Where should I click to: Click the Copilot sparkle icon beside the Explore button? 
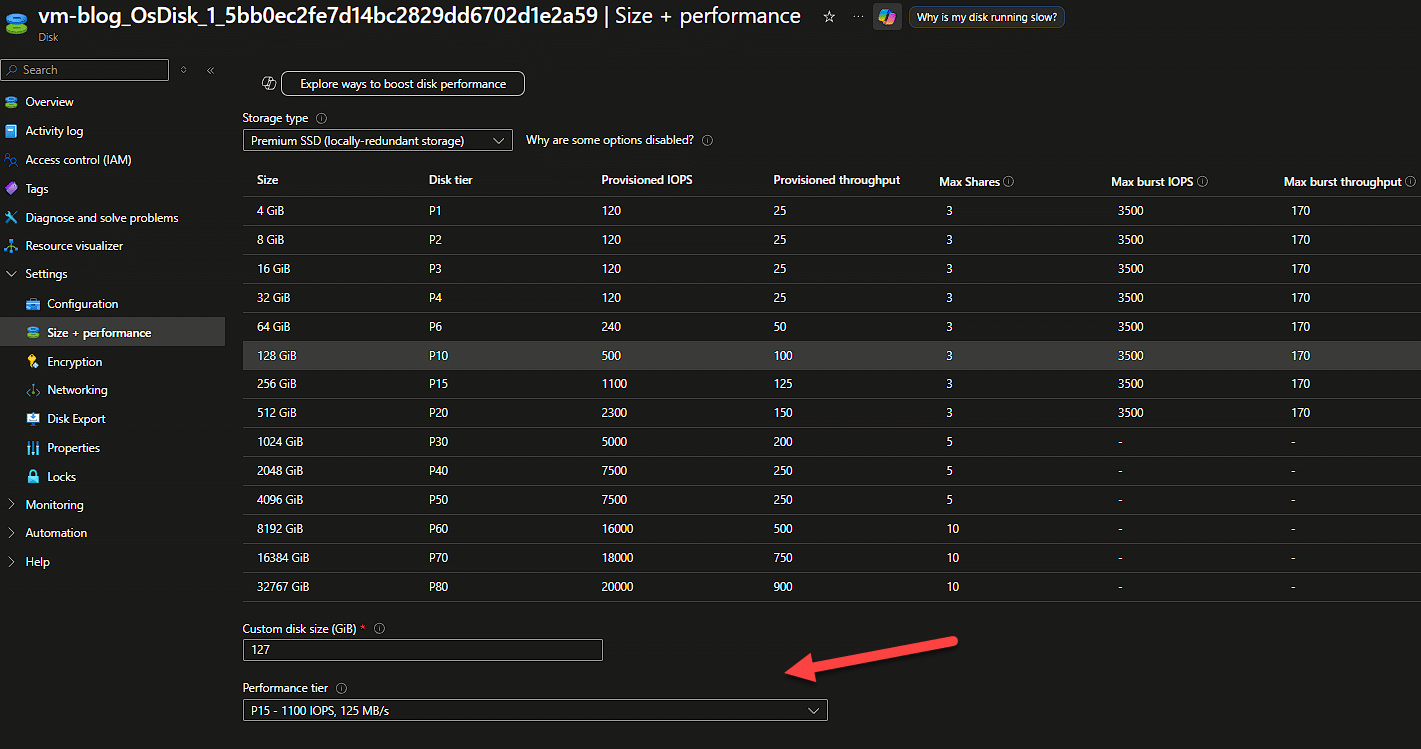[268, 83]
